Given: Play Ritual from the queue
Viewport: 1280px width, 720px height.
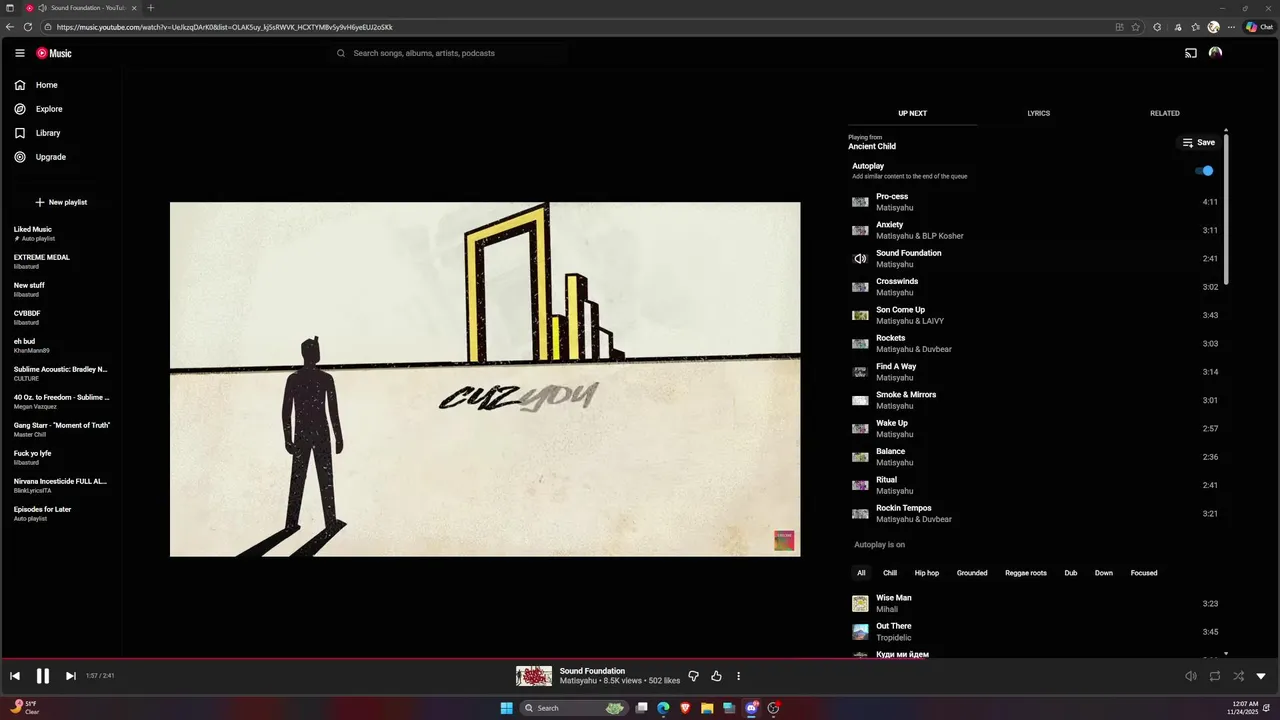Looking at the screenshot, I should point(1035,485).
